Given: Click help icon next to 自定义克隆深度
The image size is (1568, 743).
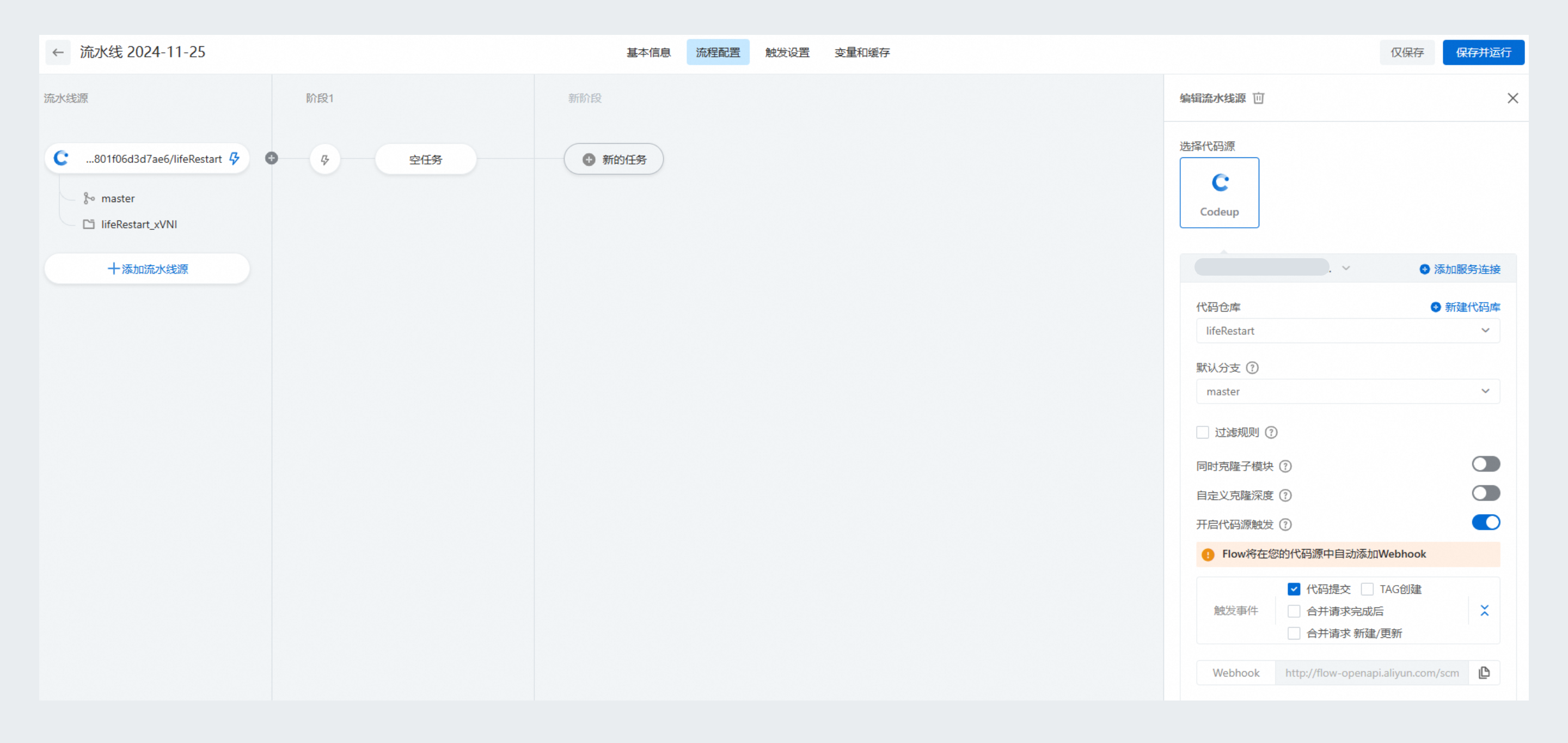Looking at the screenshot, I should (x=1285, y=496).
